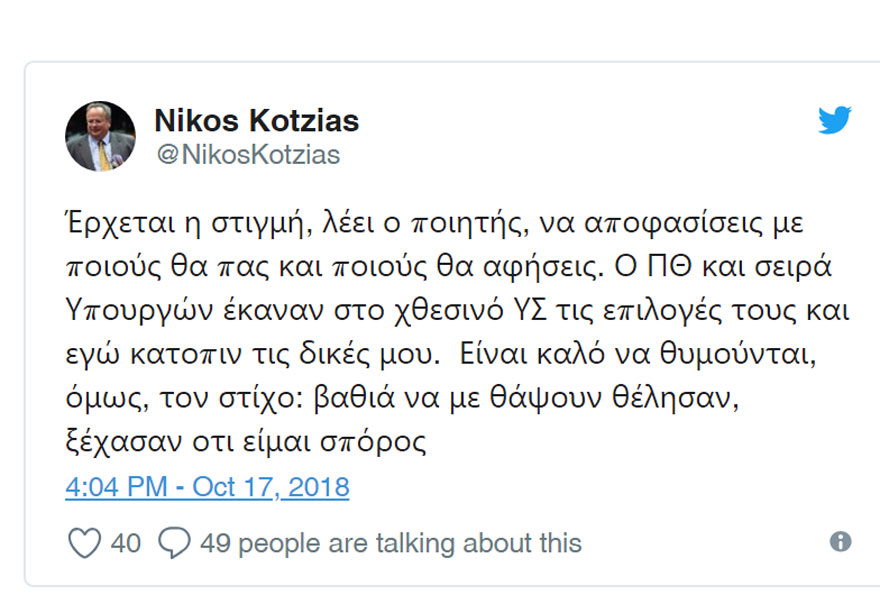The height and width of the screenshot is (613, 880).
Task: Click the reply speech bubble icon
Action: coord(175,543)
